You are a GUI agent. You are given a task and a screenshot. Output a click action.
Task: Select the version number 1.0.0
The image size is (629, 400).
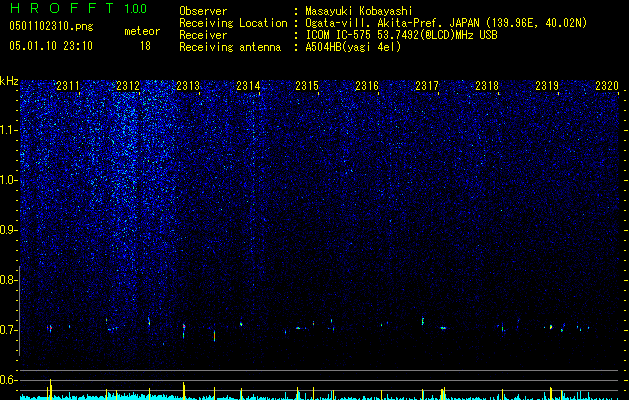click(136, 9)
